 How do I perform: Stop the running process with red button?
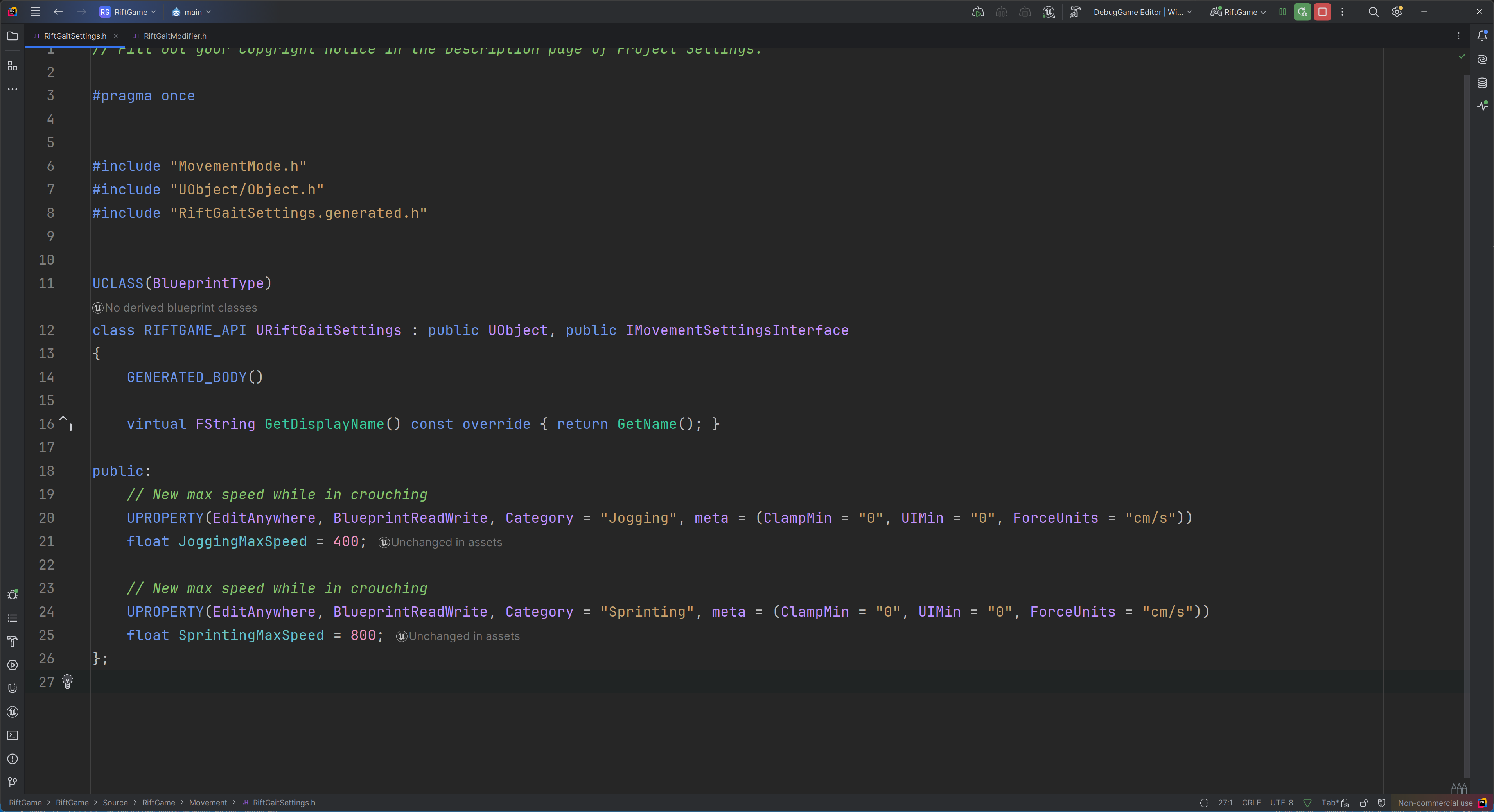1322,12
